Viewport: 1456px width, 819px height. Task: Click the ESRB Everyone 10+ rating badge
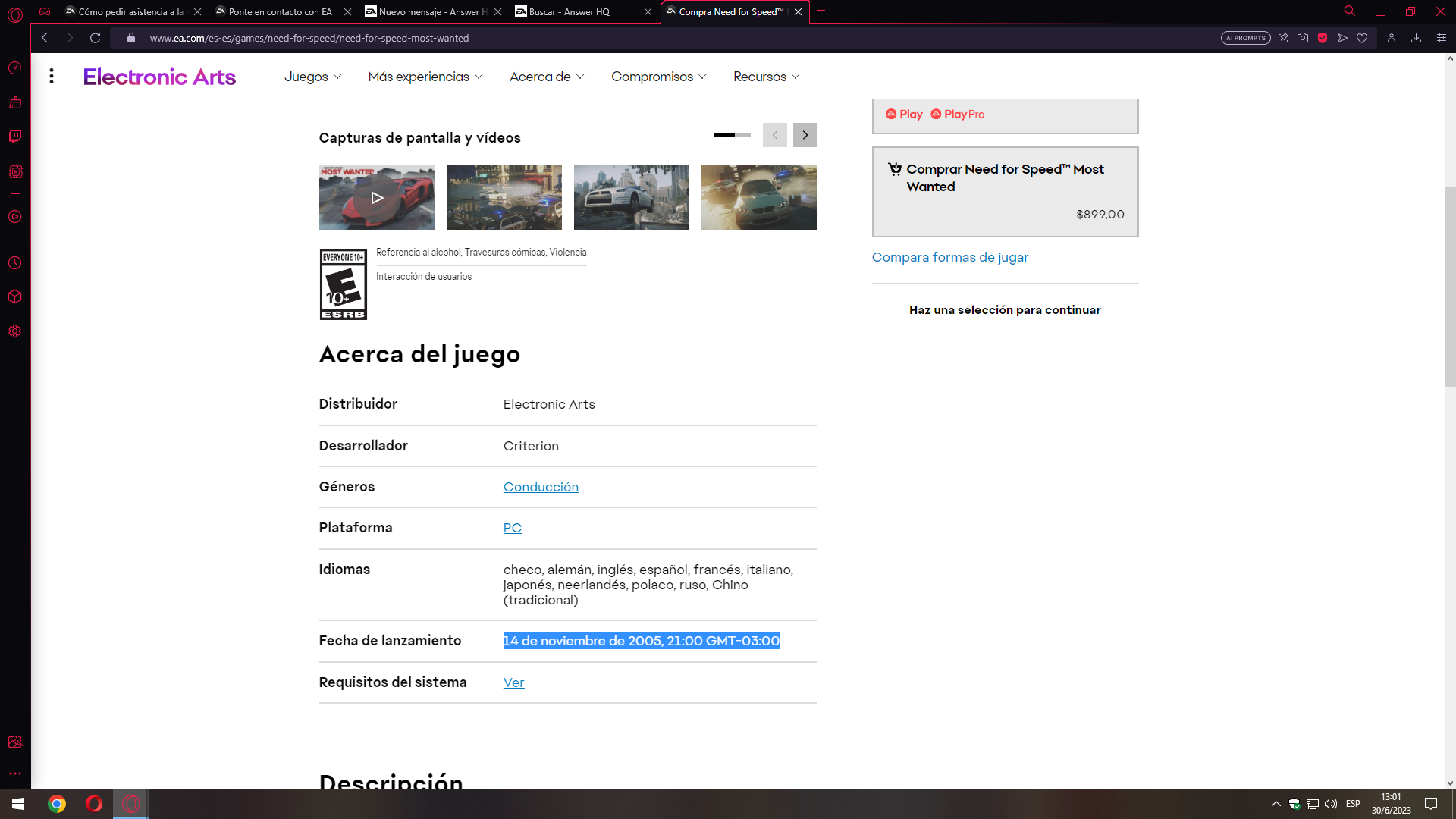[x=344, y=284]
